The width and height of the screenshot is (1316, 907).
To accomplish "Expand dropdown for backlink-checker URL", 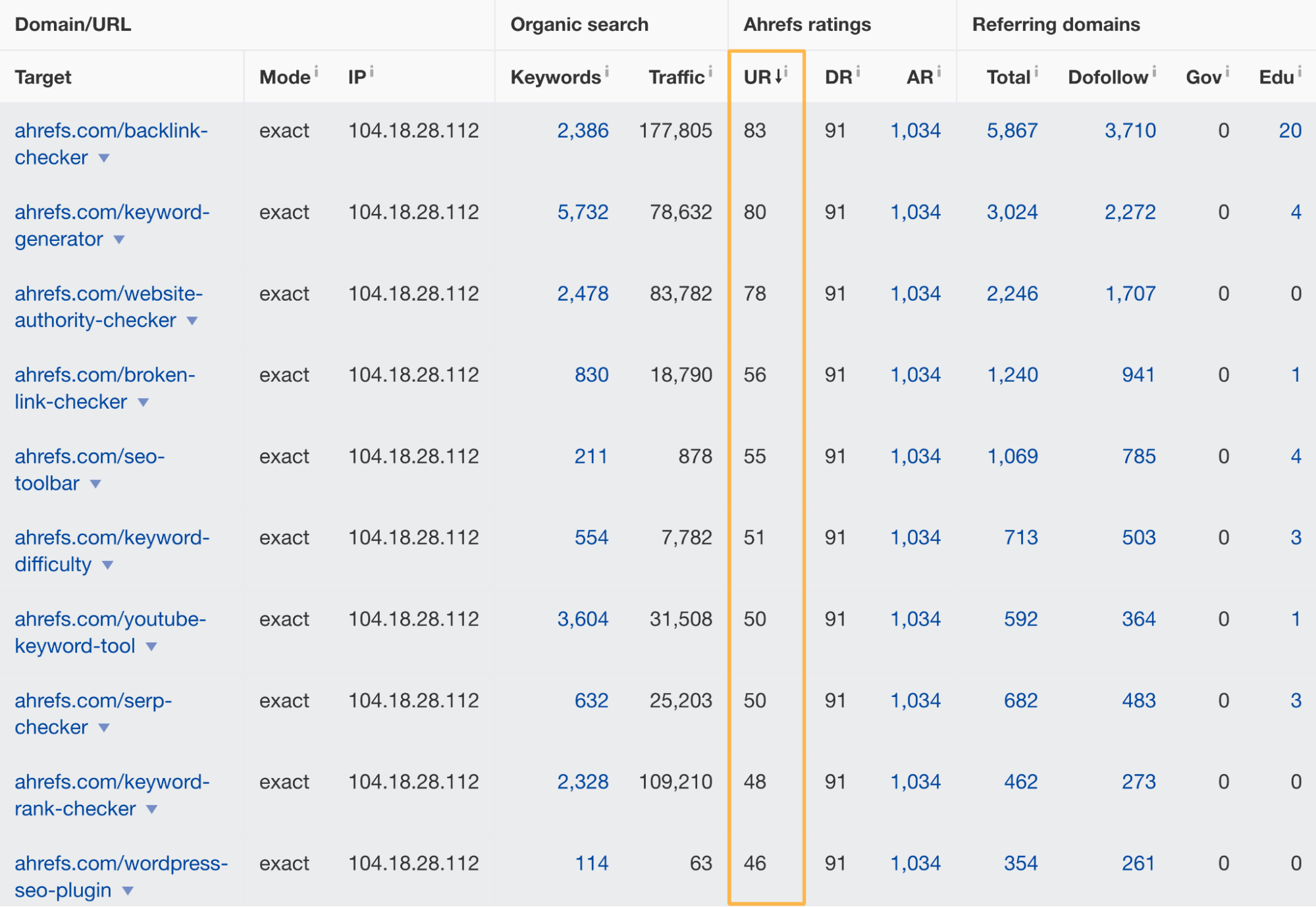I will coord(104,159).
